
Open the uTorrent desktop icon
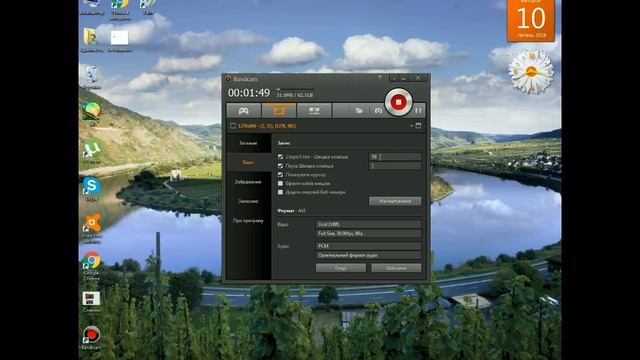[91, 151]
